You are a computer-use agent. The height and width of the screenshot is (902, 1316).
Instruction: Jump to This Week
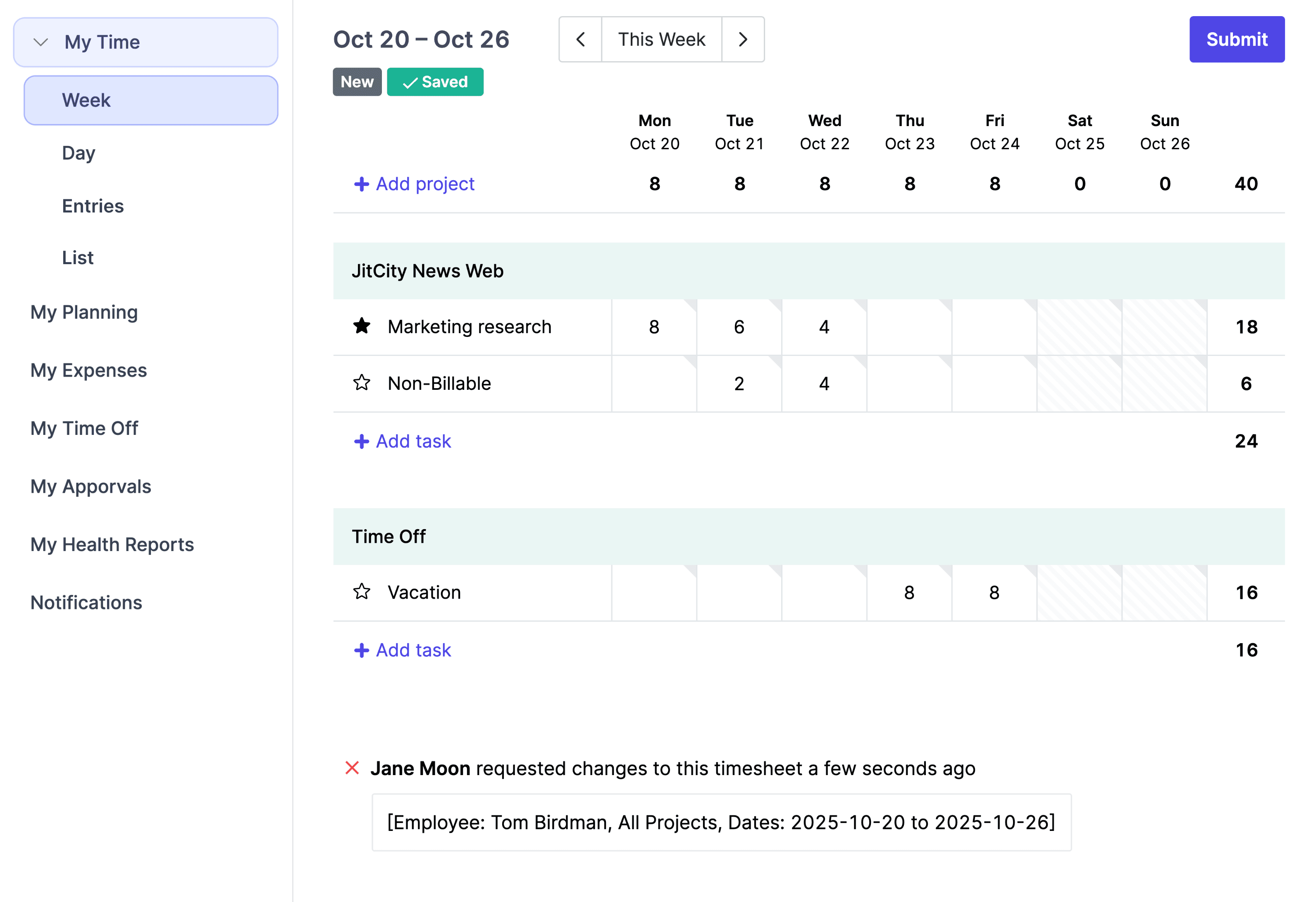[661, 40]
